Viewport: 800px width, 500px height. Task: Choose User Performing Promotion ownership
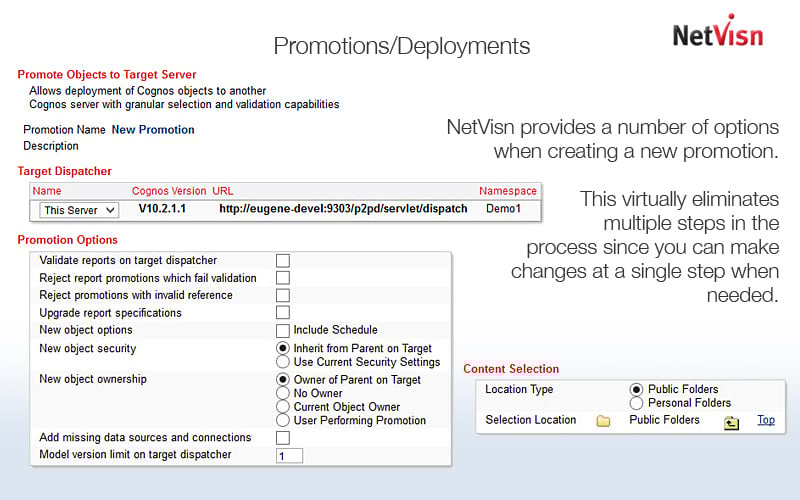tap(283, 420)
